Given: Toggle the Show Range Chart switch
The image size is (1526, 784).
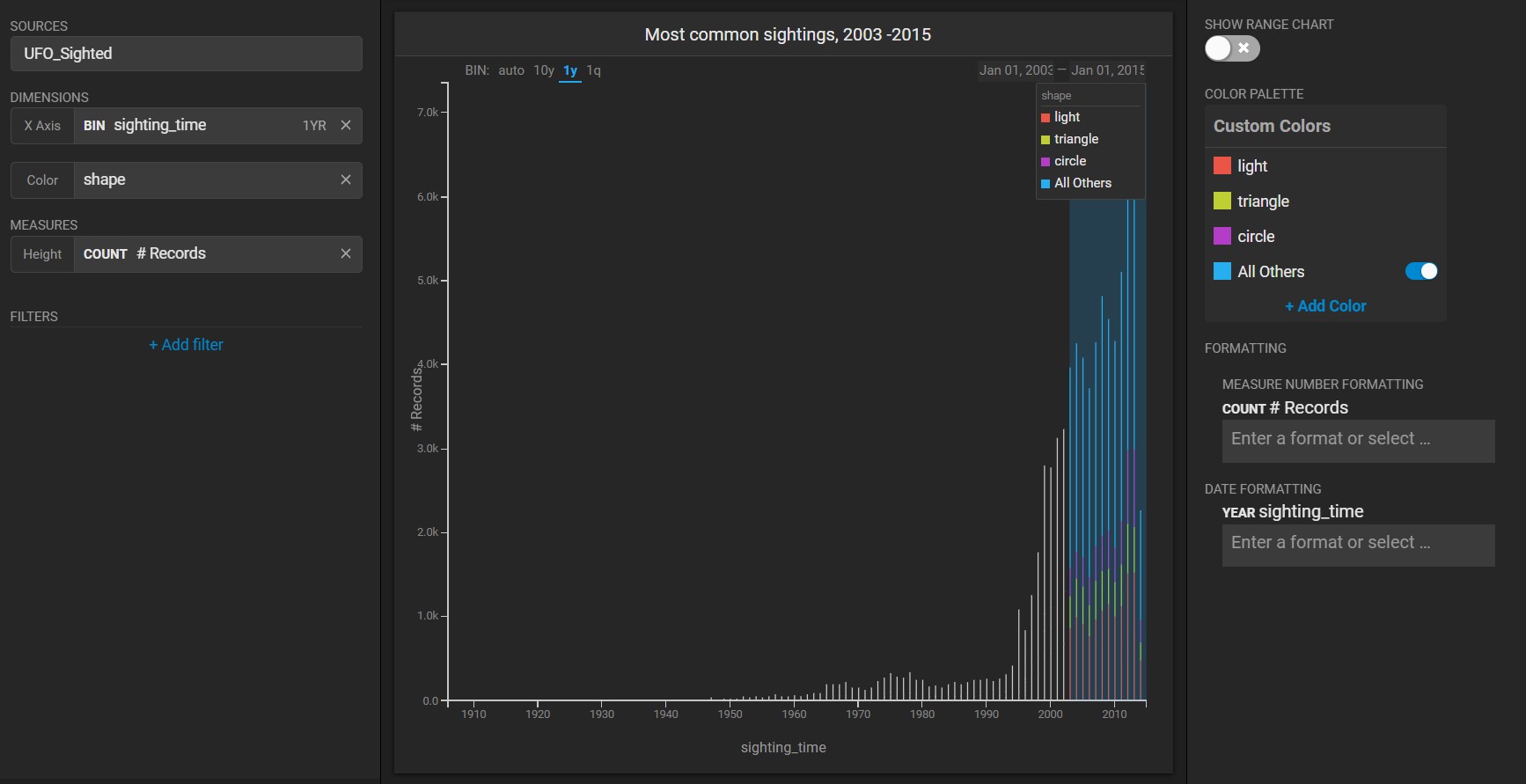Looking at the screenshot, I should point(1231,48).
